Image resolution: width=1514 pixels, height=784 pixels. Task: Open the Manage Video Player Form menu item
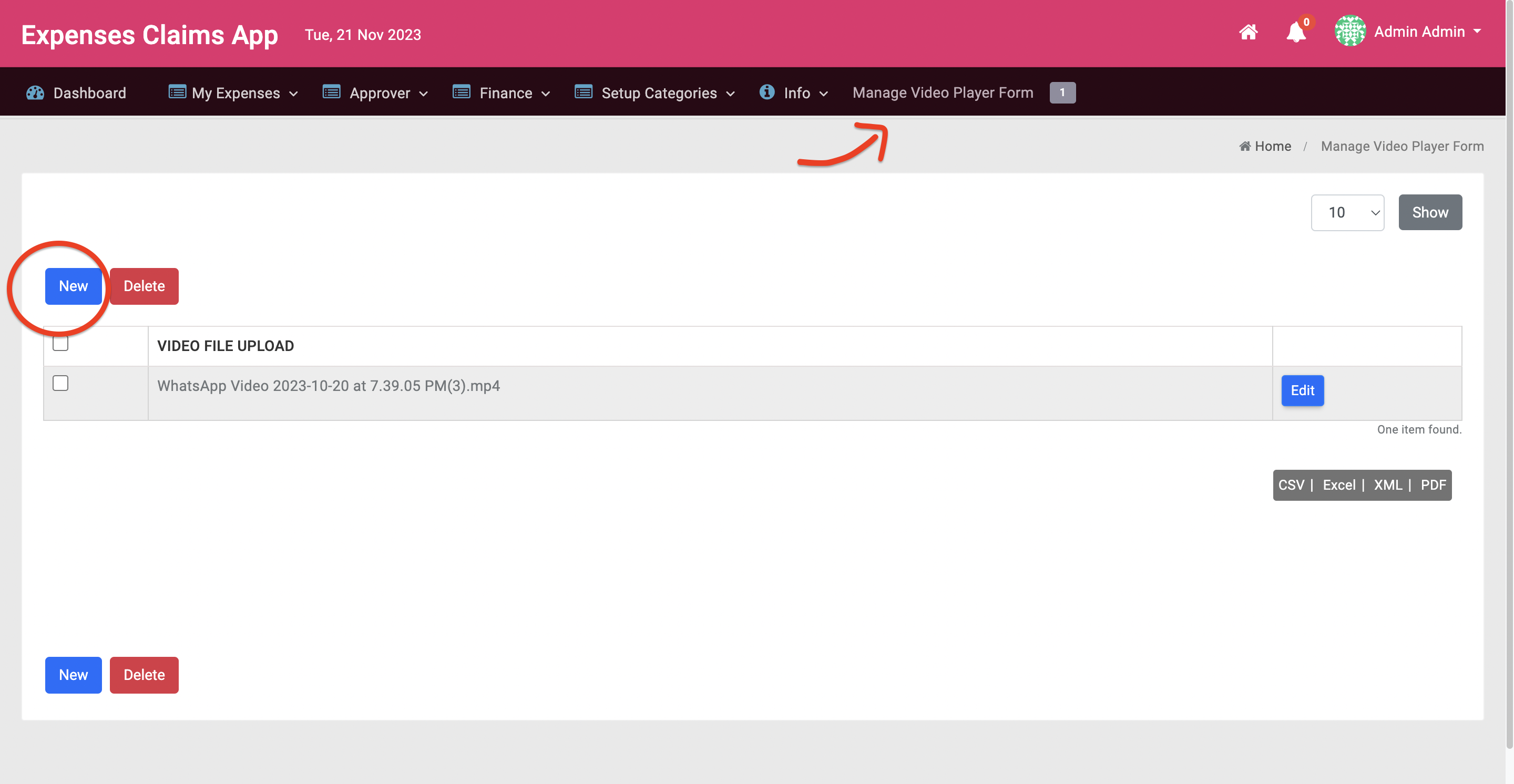tap(942, 93)
